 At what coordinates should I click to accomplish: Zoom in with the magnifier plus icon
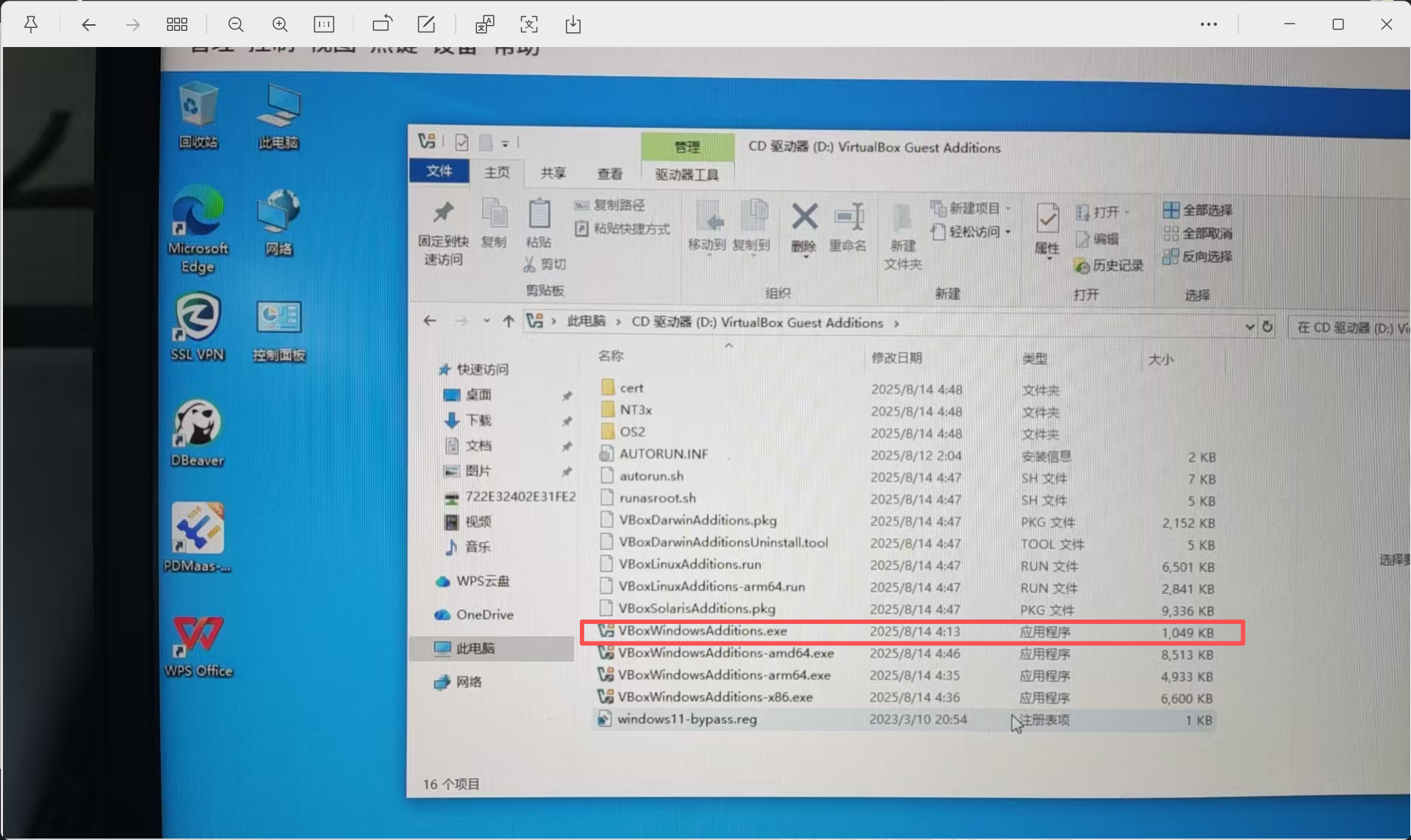[279, 24]
